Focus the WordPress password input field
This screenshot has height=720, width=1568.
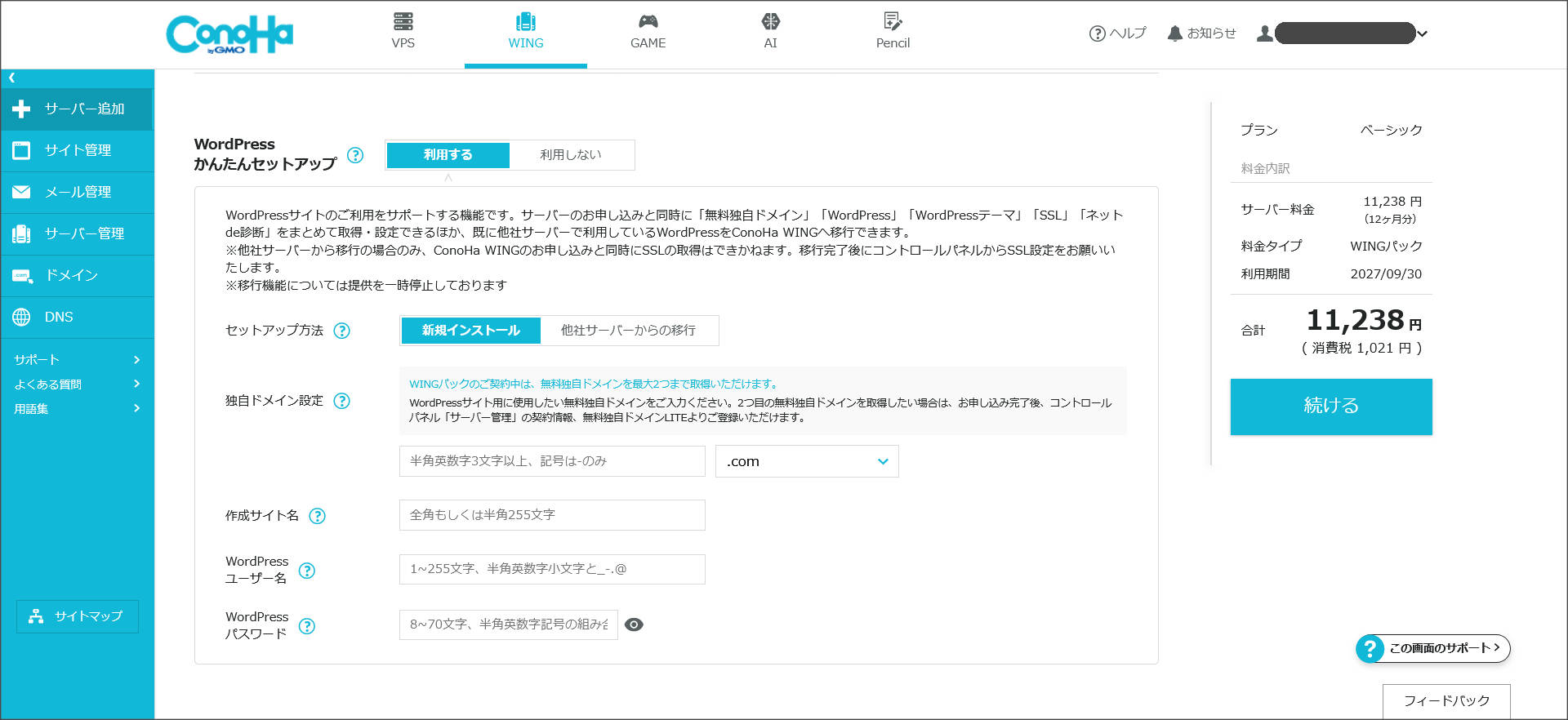click(x=509, y=624)
